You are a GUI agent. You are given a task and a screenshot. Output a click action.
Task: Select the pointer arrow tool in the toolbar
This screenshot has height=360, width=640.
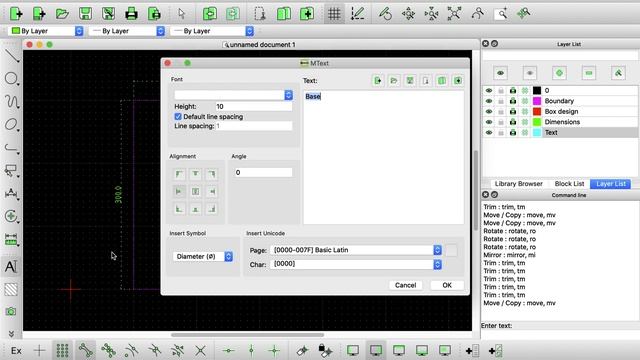pyautogui.click(x=182, y=14)
